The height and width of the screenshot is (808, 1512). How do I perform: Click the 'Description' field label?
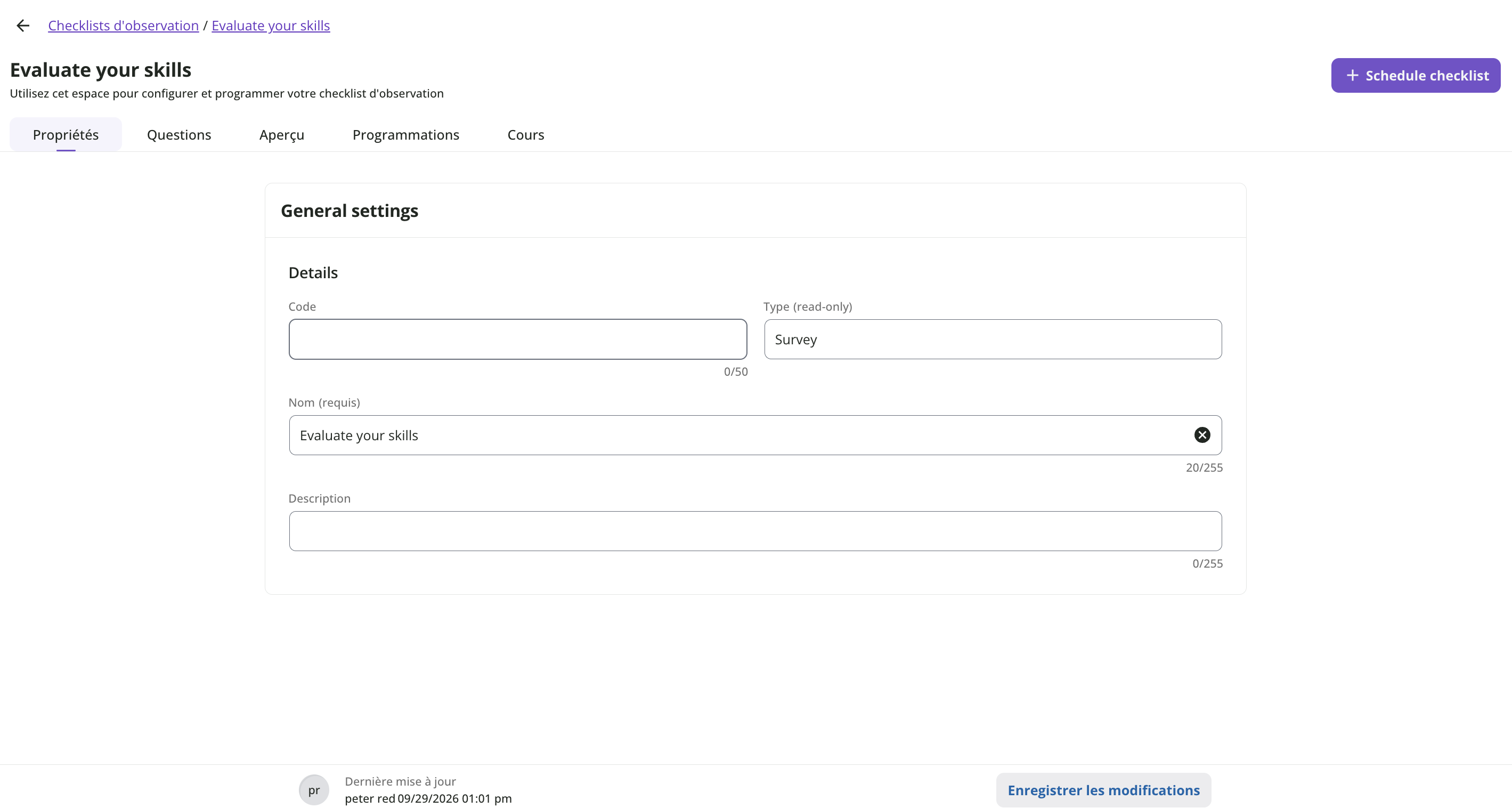(319, 498)
